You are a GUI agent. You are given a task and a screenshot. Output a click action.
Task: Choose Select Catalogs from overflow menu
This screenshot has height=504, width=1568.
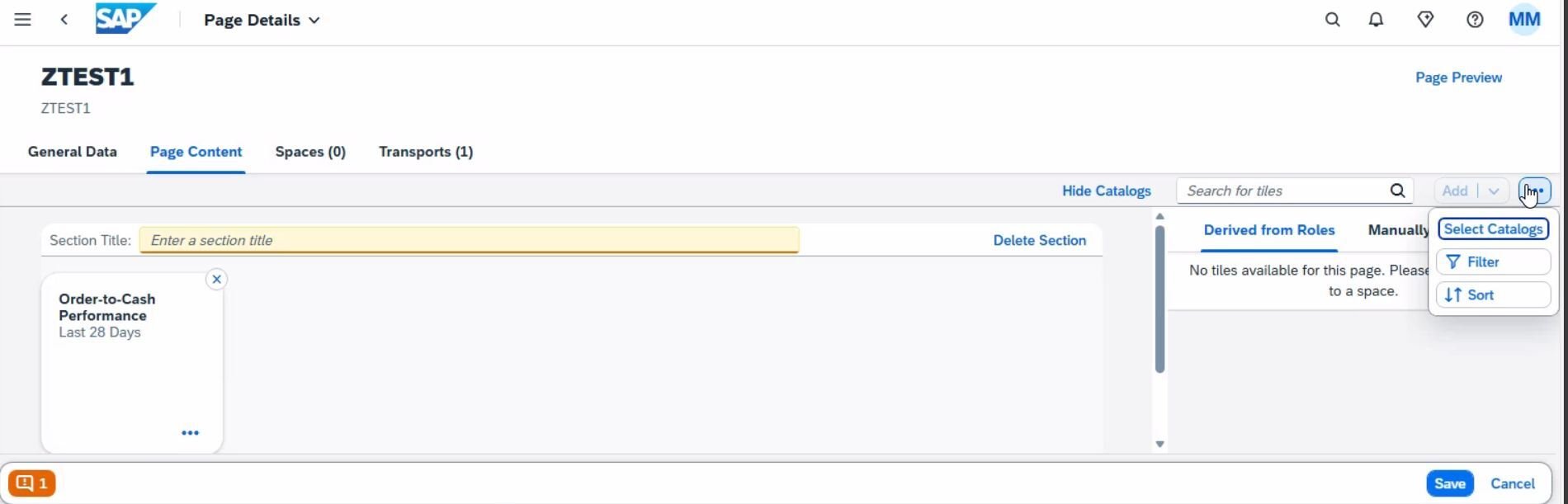click(1493, 229)
